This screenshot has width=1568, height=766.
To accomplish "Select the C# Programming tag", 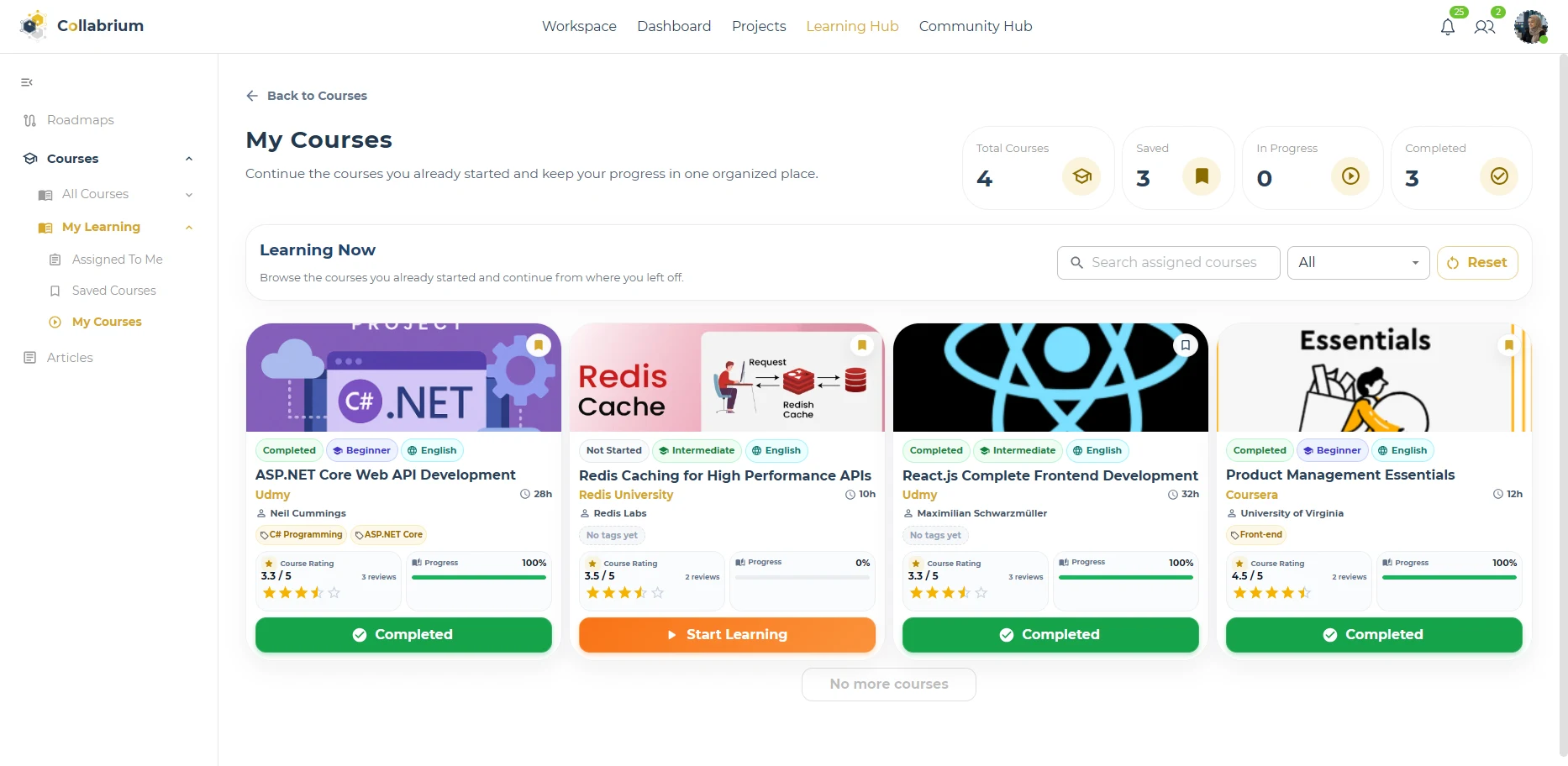I will coord(302,535).
